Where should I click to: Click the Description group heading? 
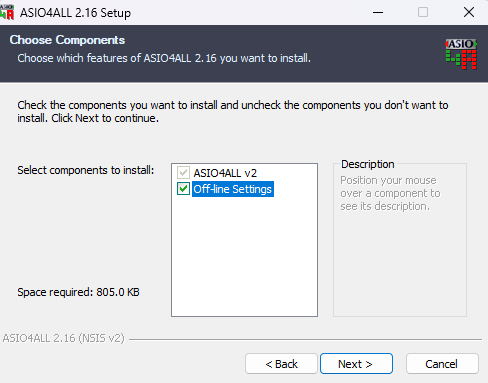click(368, 164)
